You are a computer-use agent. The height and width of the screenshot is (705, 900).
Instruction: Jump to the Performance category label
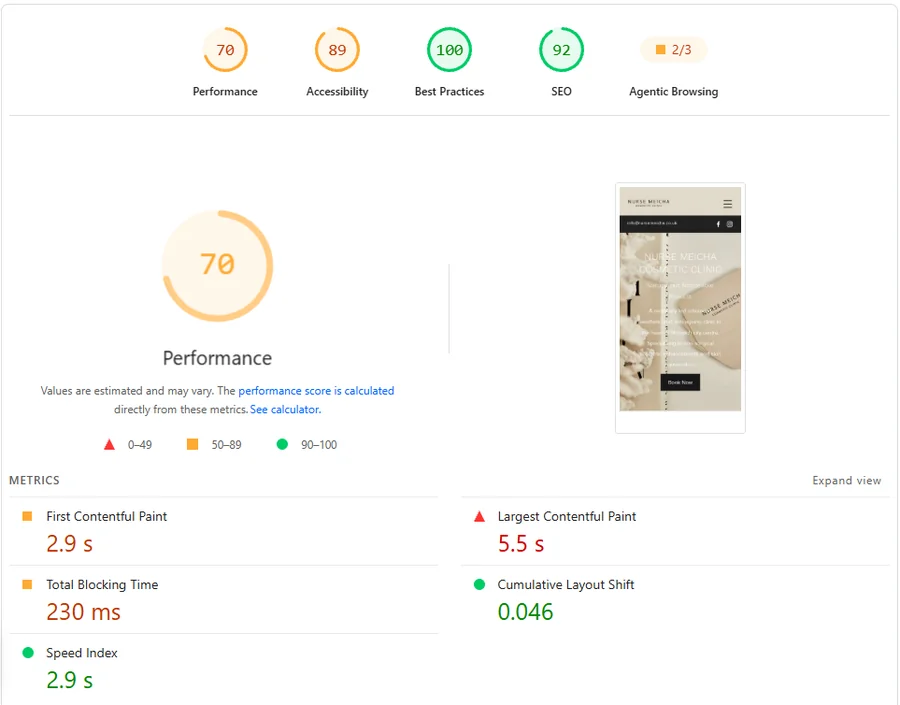click(225, 91)
